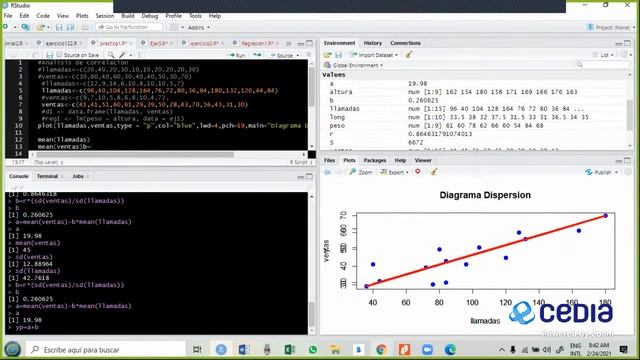Click the open file folder icon

[x=40, y=27]
